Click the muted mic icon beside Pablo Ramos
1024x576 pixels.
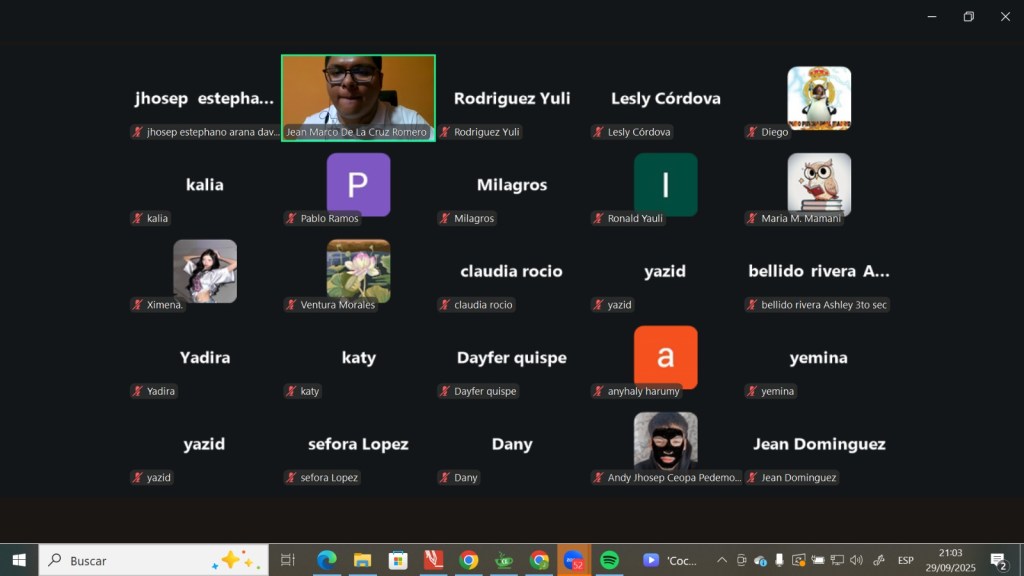tap(291, 218)
